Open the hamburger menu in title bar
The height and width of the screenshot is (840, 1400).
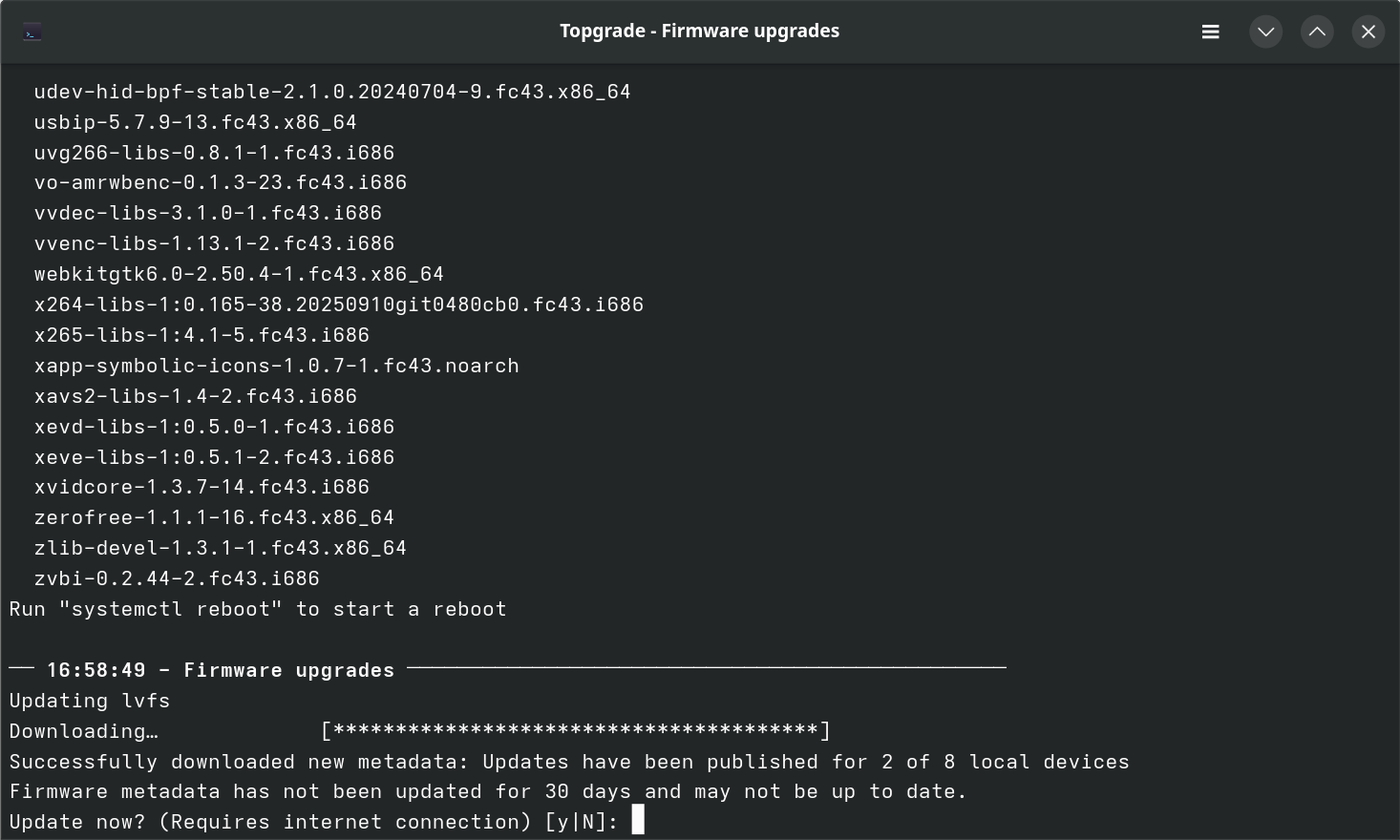1210,31
